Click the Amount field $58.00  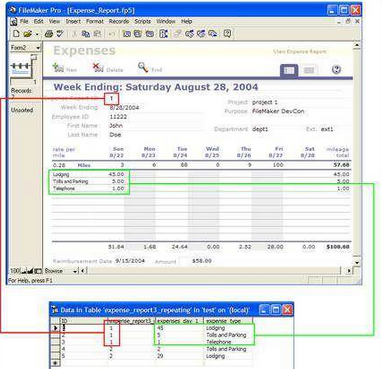[x=202, y=261]
